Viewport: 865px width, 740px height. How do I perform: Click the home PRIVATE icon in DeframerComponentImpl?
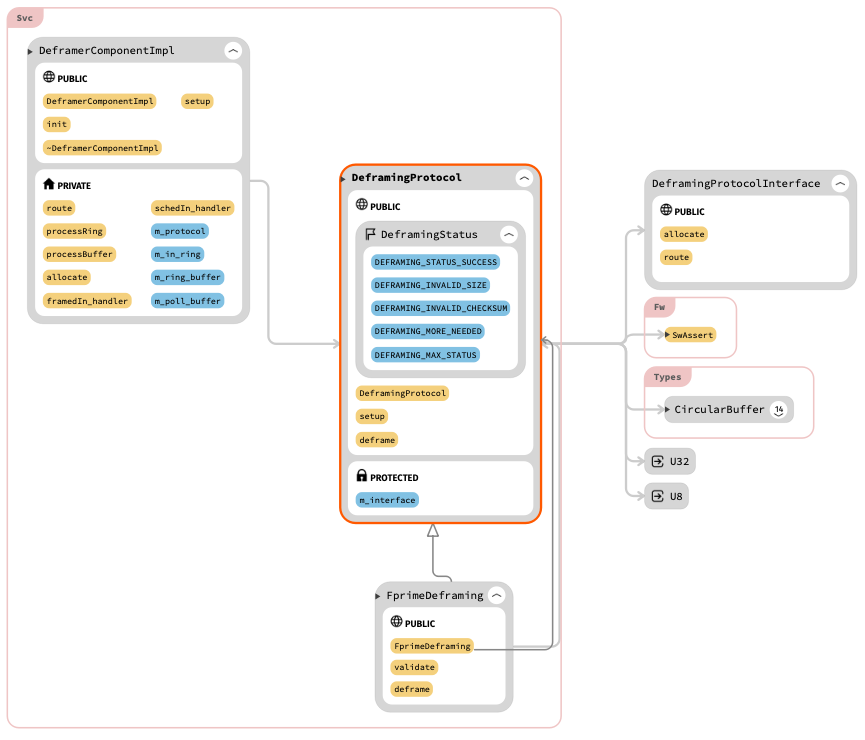point(46,185)
